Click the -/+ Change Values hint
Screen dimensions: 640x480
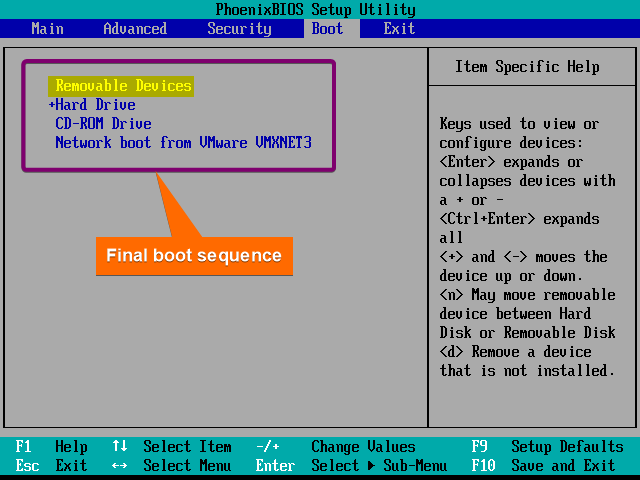336,447
